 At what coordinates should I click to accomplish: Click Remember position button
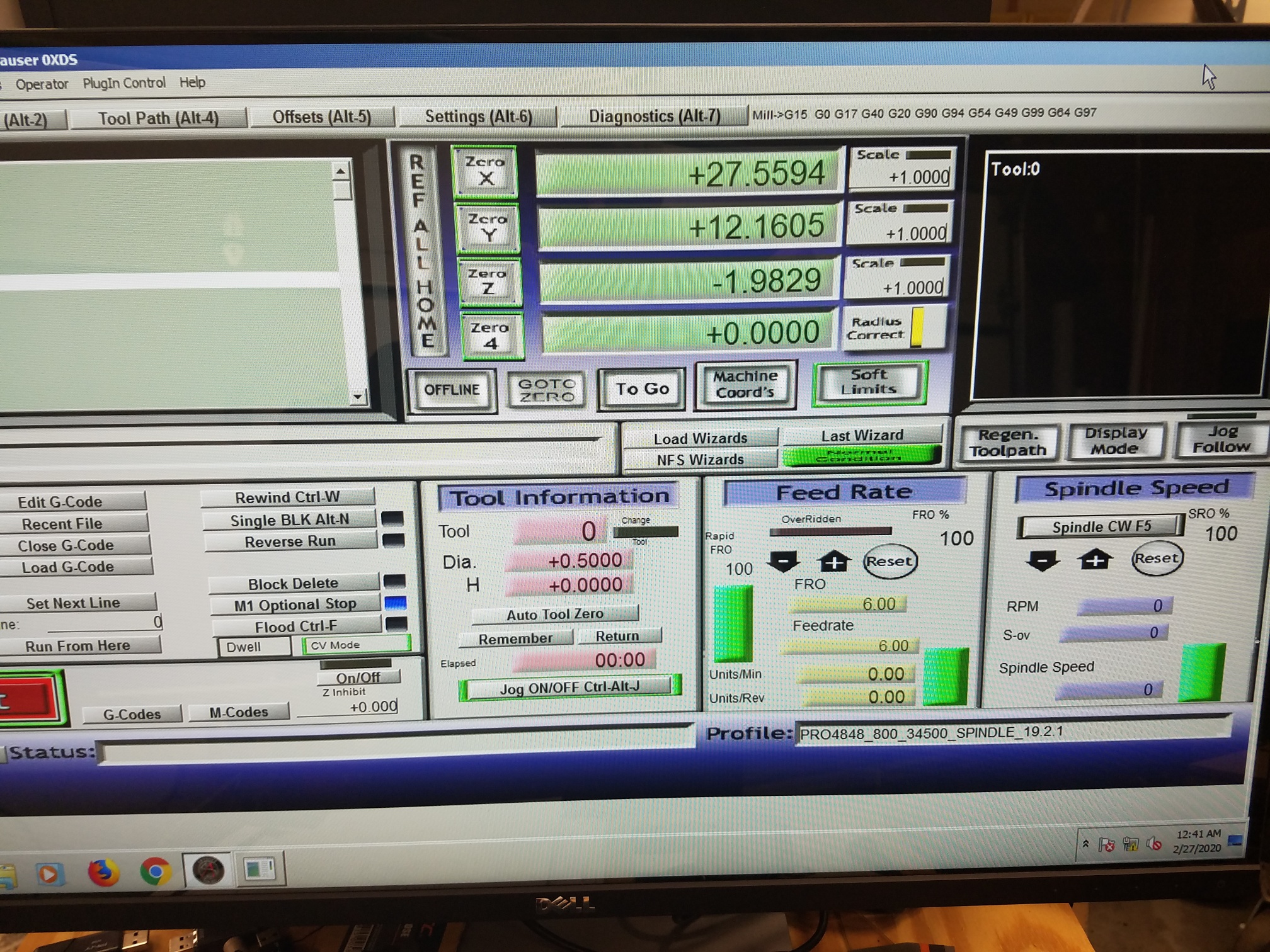pos(515,638)
